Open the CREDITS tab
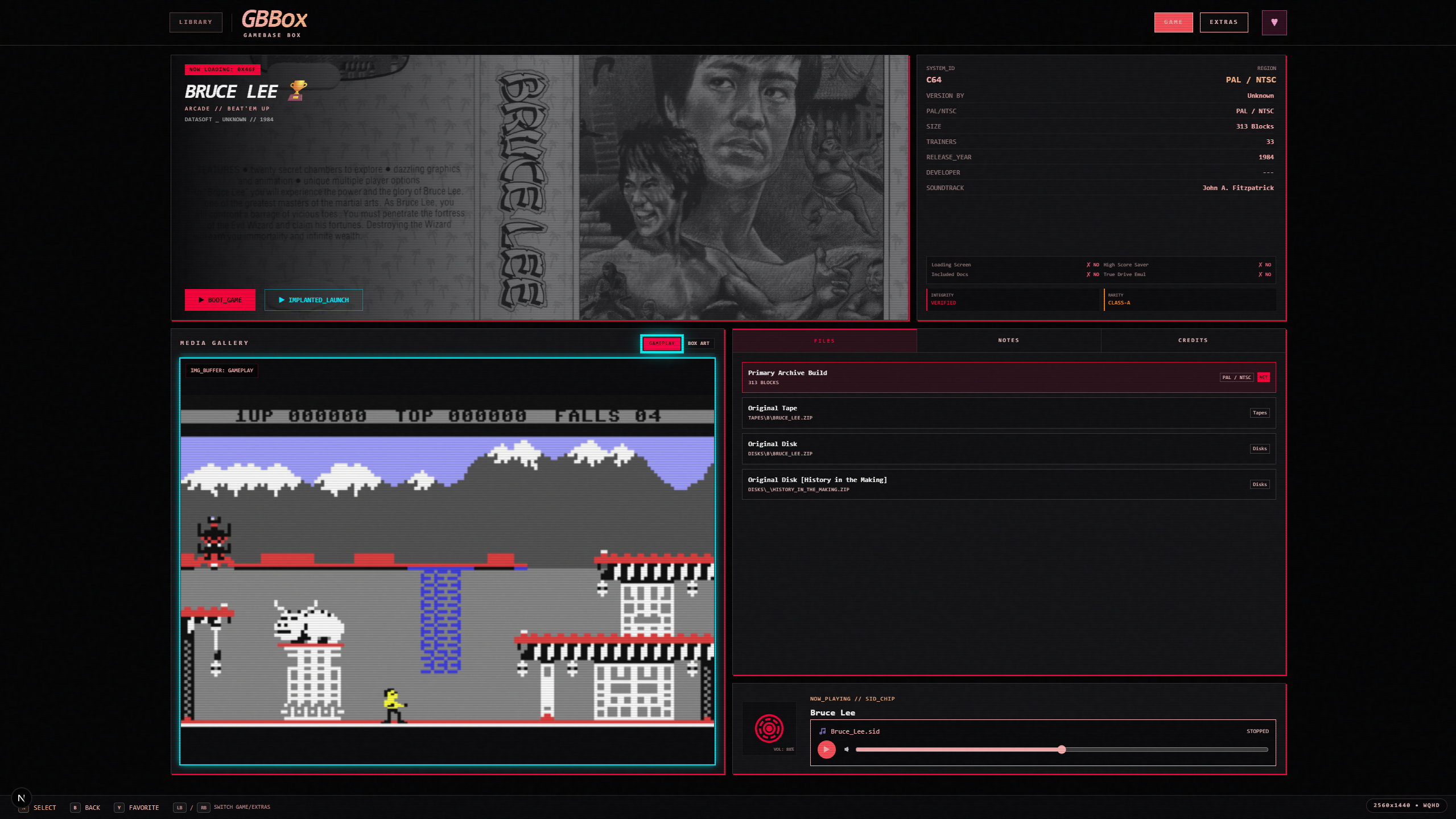Screen dimensions: 1456x819 point(1193,340)
